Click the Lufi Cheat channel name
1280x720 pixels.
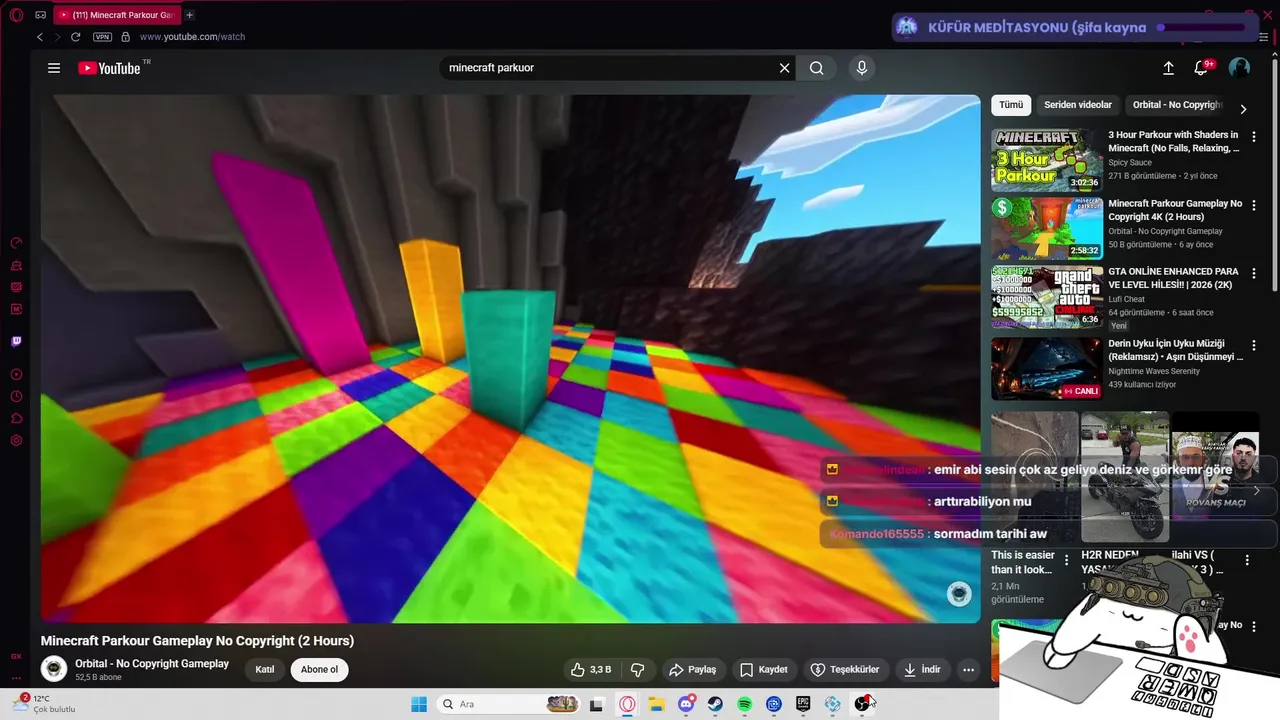coord(1126,299)
